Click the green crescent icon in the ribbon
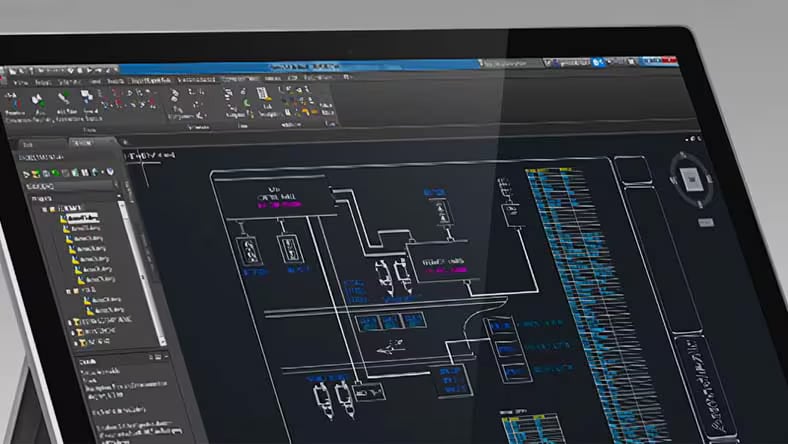Image resolution: width=788 pixels, height=444 pixels. tap(247, 104)
